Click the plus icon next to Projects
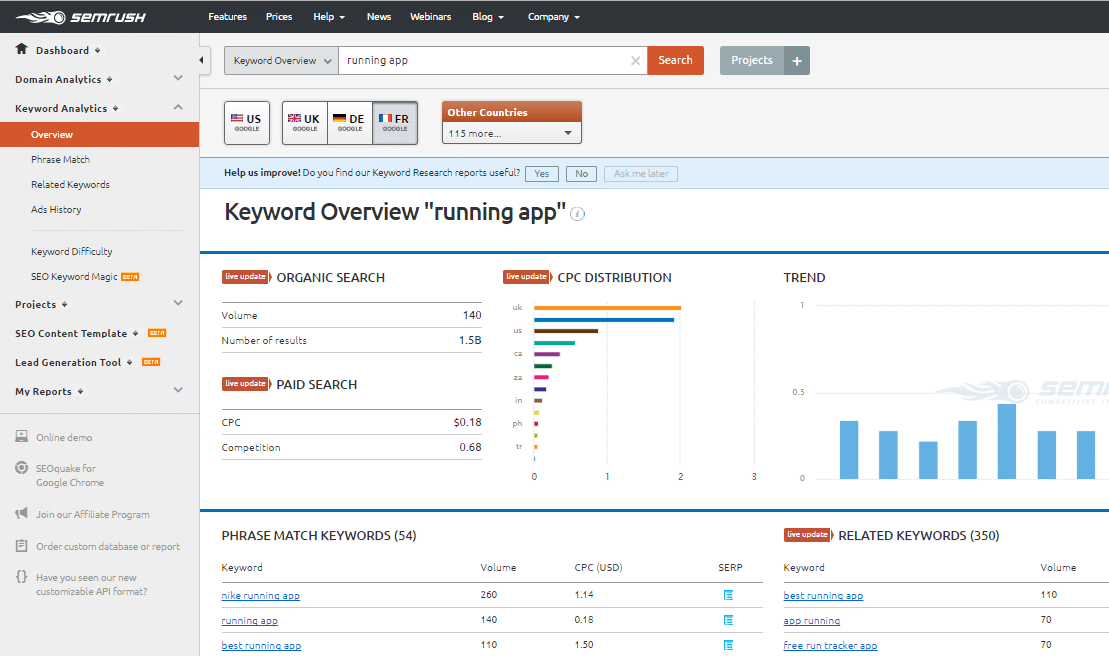The width and height of the screenshot is (1109, 656). [796, 61]
